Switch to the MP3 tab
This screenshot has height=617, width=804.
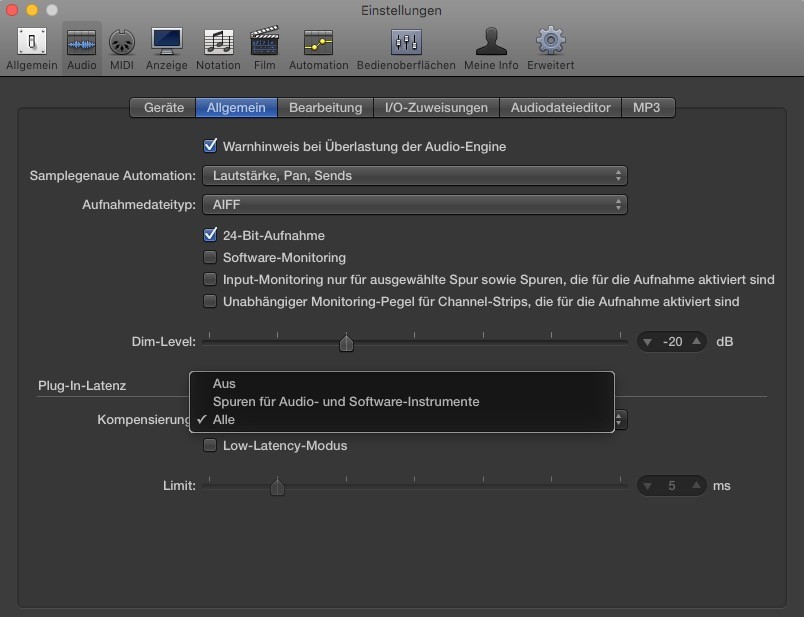click(x=648, y=108)
